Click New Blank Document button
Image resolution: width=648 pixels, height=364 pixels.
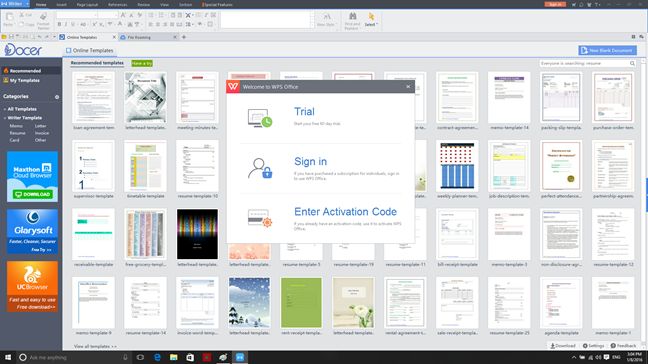coord(608,50)
